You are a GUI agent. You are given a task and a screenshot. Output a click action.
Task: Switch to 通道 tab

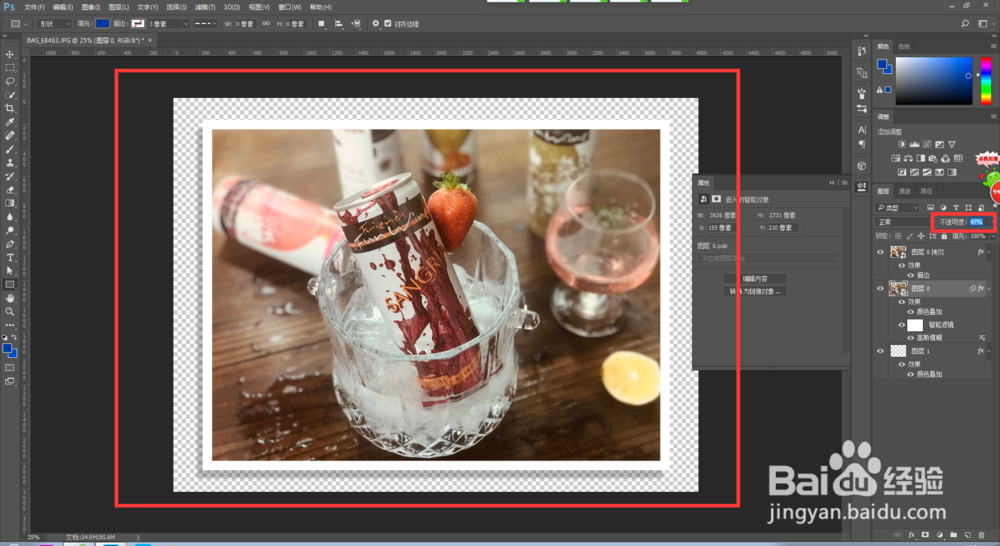pyautogui.click(x=904, y=191)
